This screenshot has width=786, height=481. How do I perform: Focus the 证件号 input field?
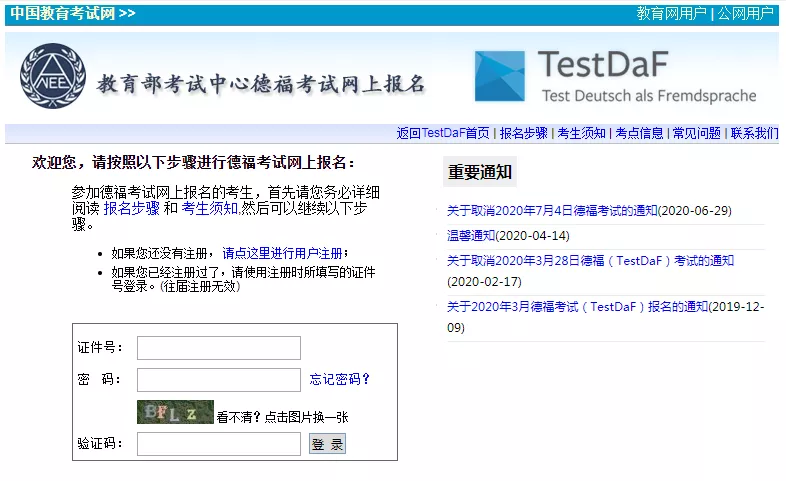219,348
